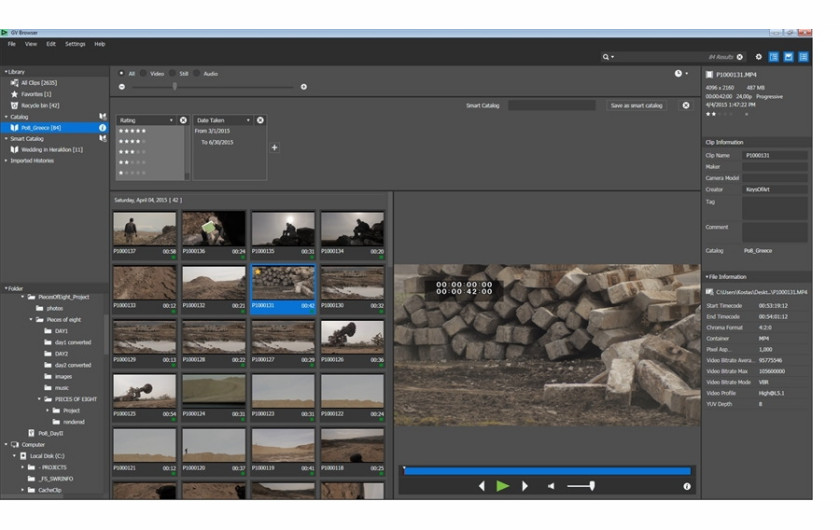Mute audio with the speaker icon
The height and width of the screenshot is (530, 840).
(551, 486)
